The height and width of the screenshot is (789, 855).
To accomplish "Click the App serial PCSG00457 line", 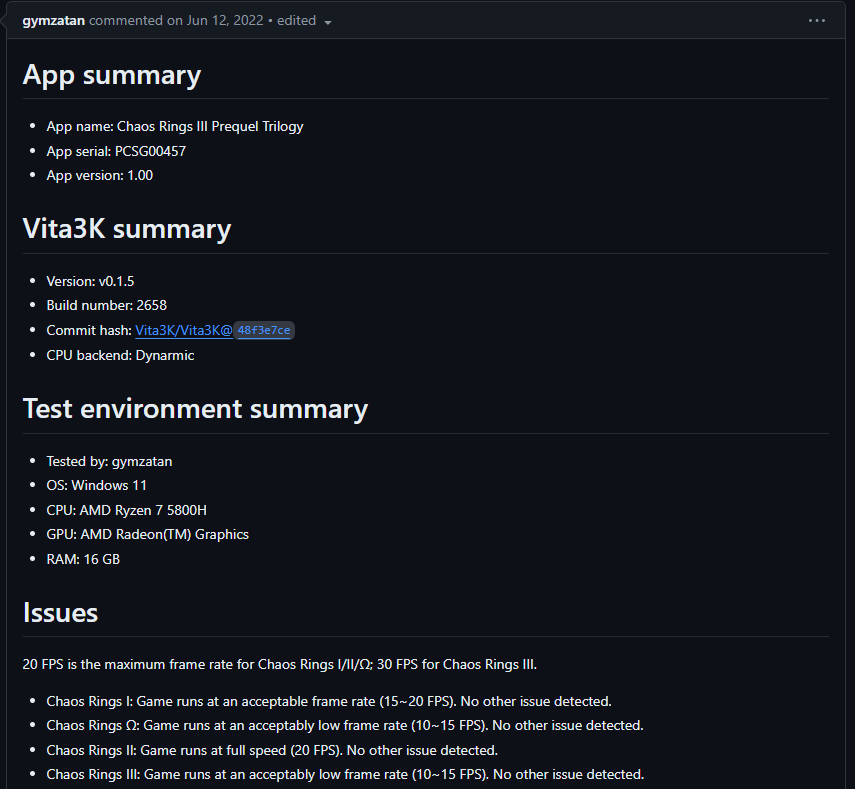I will point(116,151).
